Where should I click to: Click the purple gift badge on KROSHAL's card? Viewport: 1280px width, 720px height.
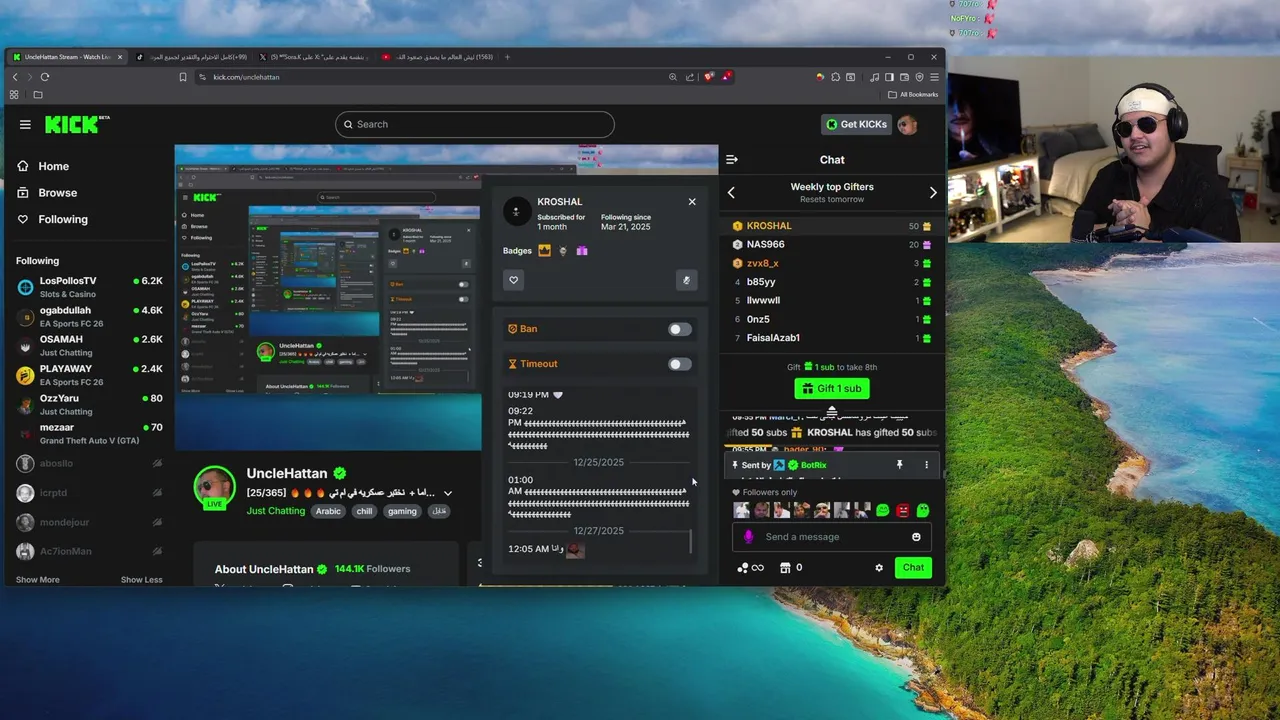point(582,251)
